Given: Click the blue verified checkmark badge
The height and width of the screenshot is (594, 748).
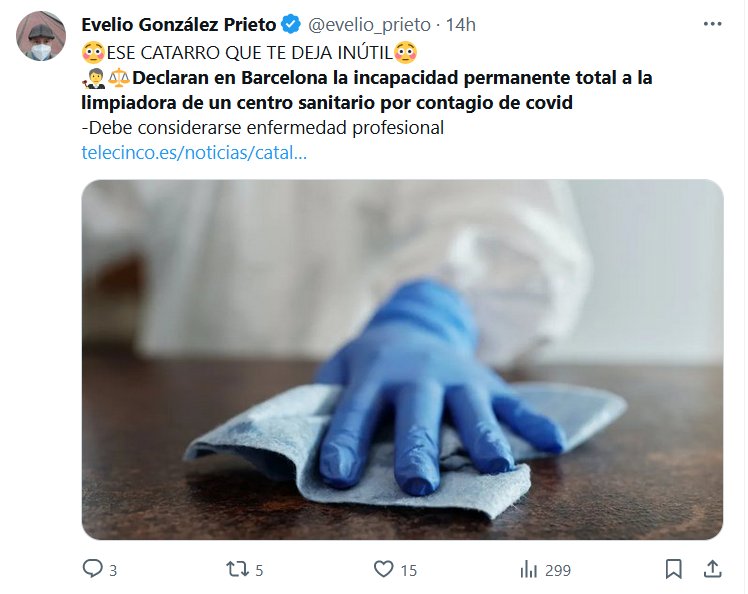Looking at the screenshot, I should [291, 24].
